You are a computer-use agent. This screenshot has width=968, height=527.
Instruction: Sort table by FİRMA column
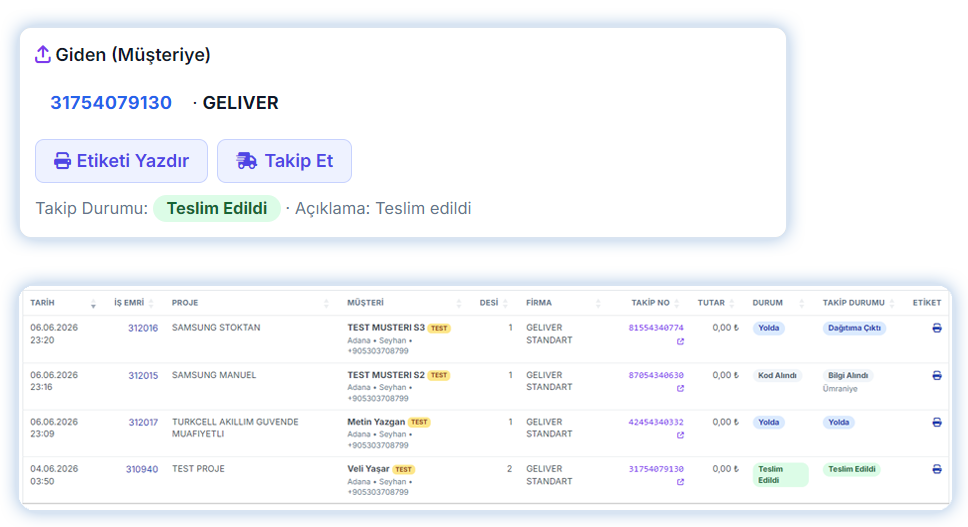[x=598, y=303]
